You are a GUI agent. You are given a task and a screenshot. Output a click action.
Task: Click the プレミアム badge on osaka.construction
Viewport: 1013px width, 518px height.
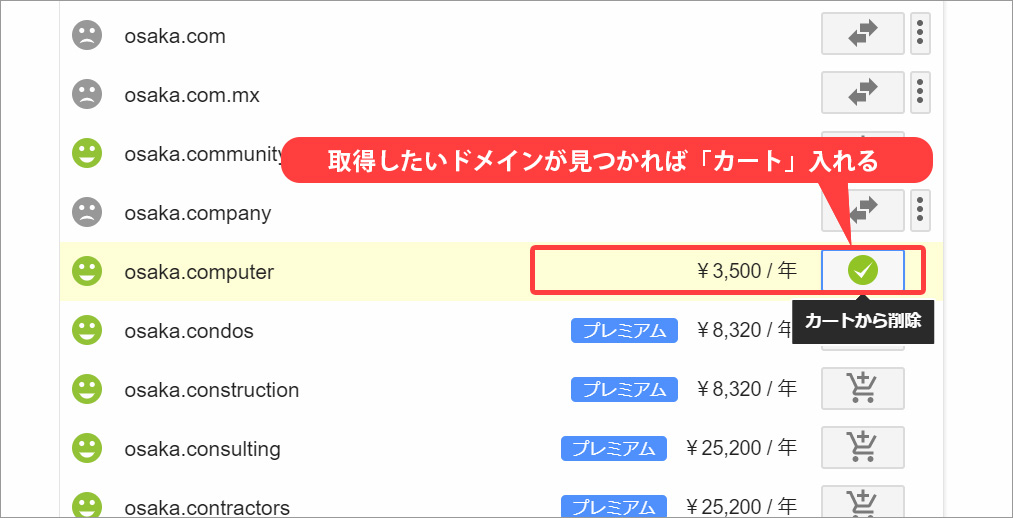(624, 389)
